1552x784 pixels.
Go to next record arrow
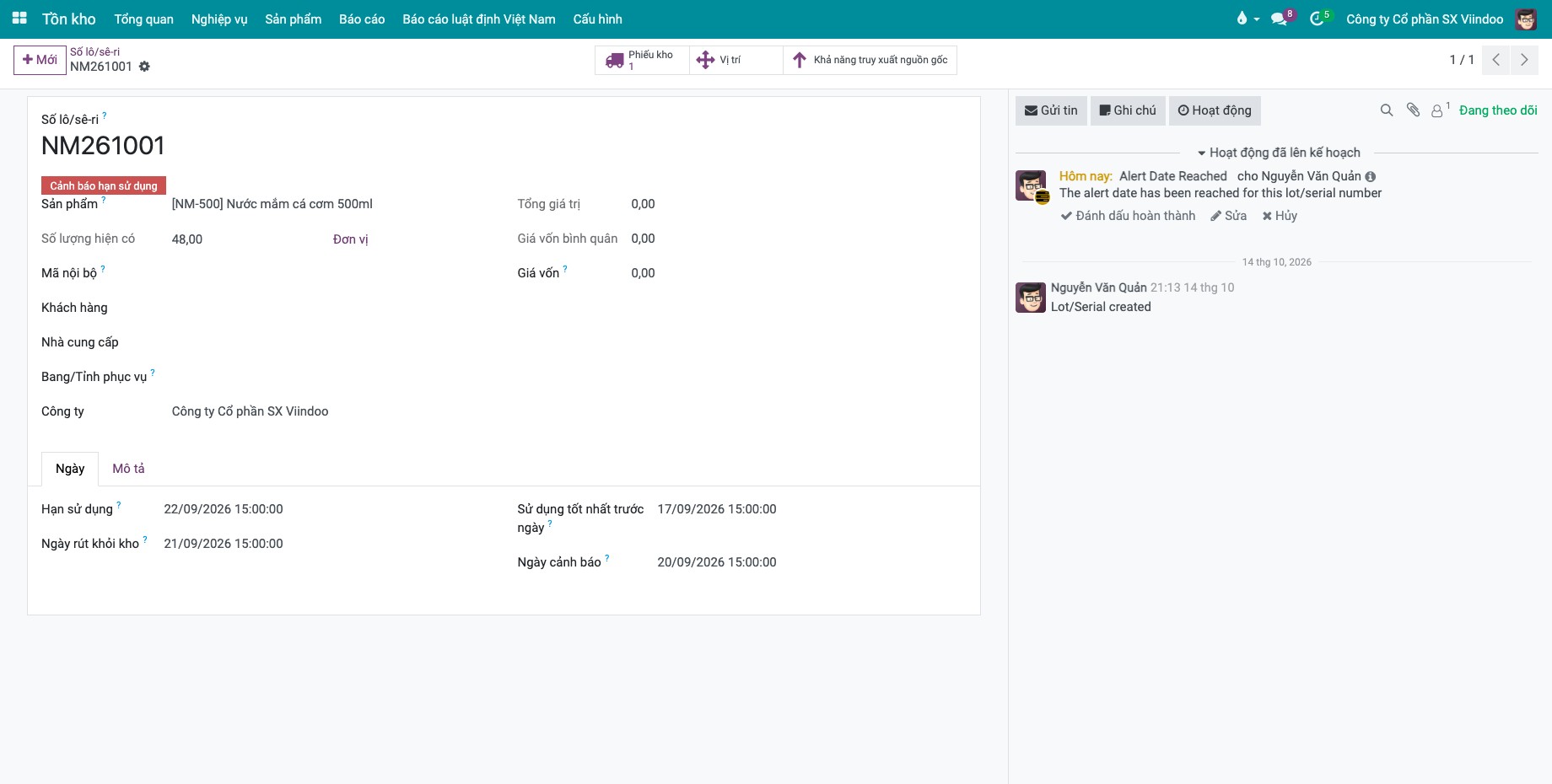pyautogui.click(x=1524, y=60)
